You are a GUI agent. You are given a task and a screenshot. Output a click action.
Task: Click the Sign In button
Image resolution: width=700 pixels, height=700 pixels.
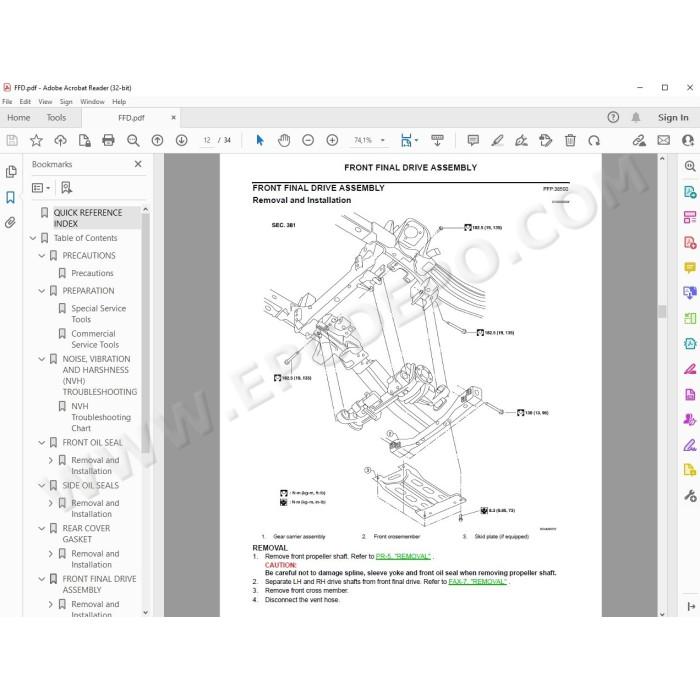[x=673, y=117]
